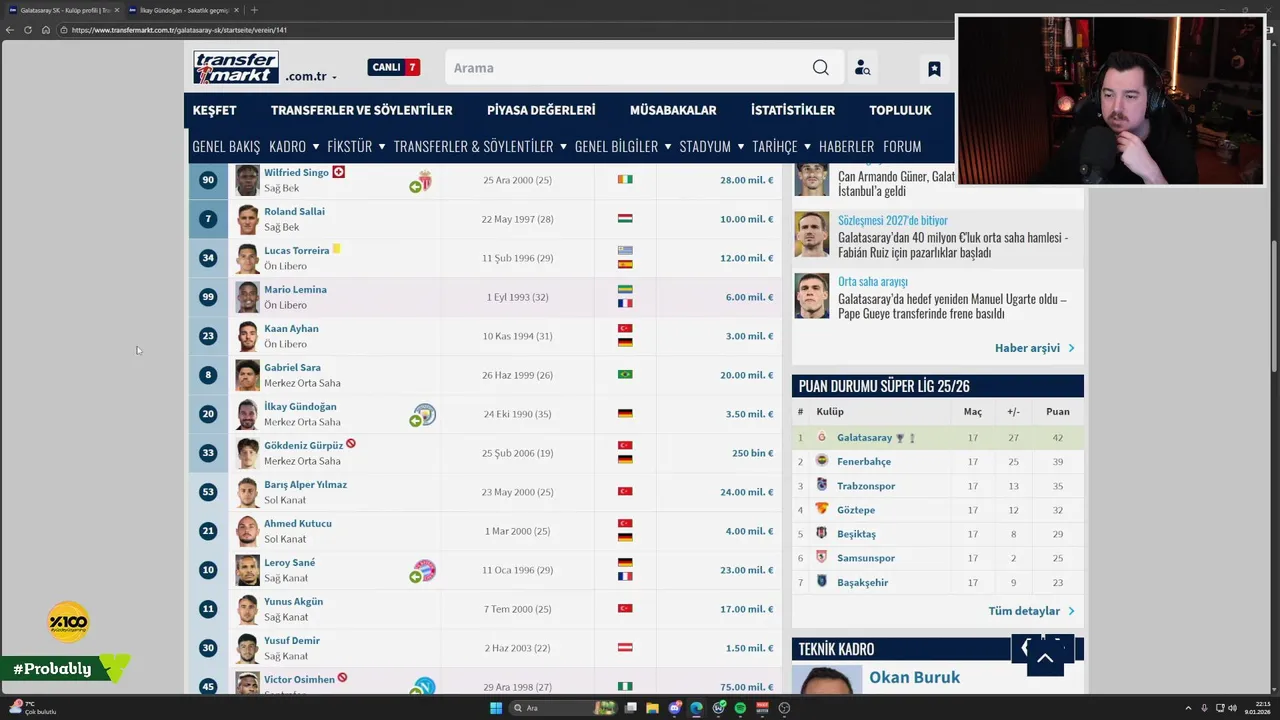Click Manchester City badge beside Gündoğan
Image resolution: width=1280 pixels, height=720 pixels.
click(425, 413)
